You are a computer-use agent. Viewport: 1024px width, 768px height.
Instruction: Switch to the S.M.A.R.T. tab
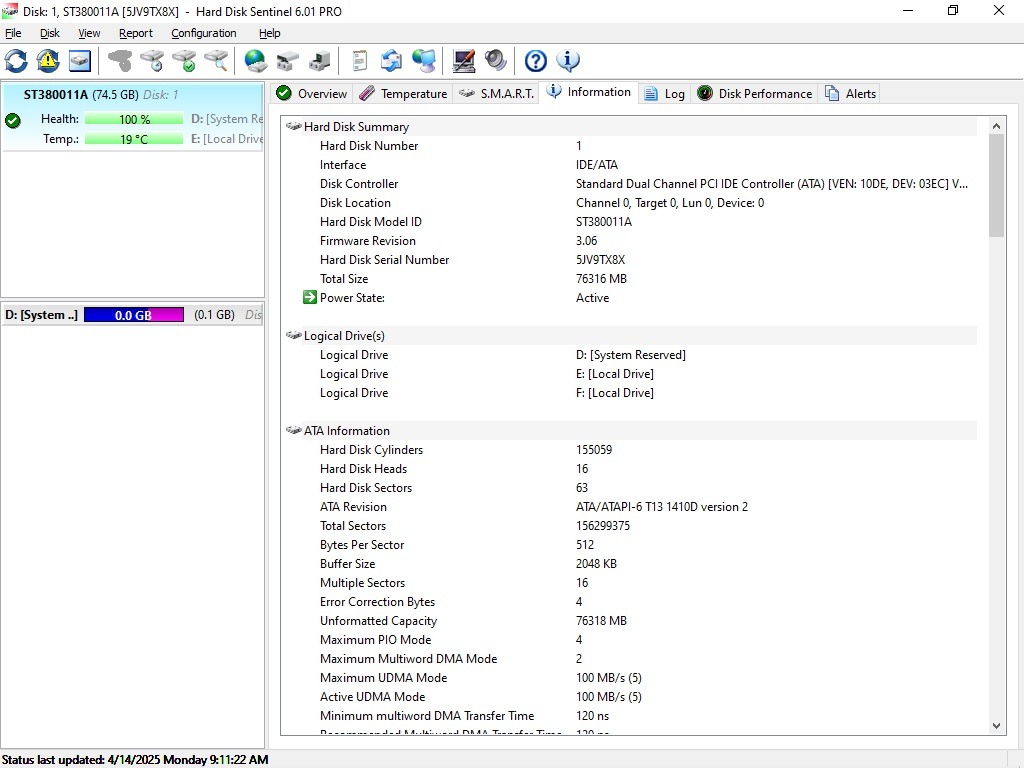tap(496, 93)
